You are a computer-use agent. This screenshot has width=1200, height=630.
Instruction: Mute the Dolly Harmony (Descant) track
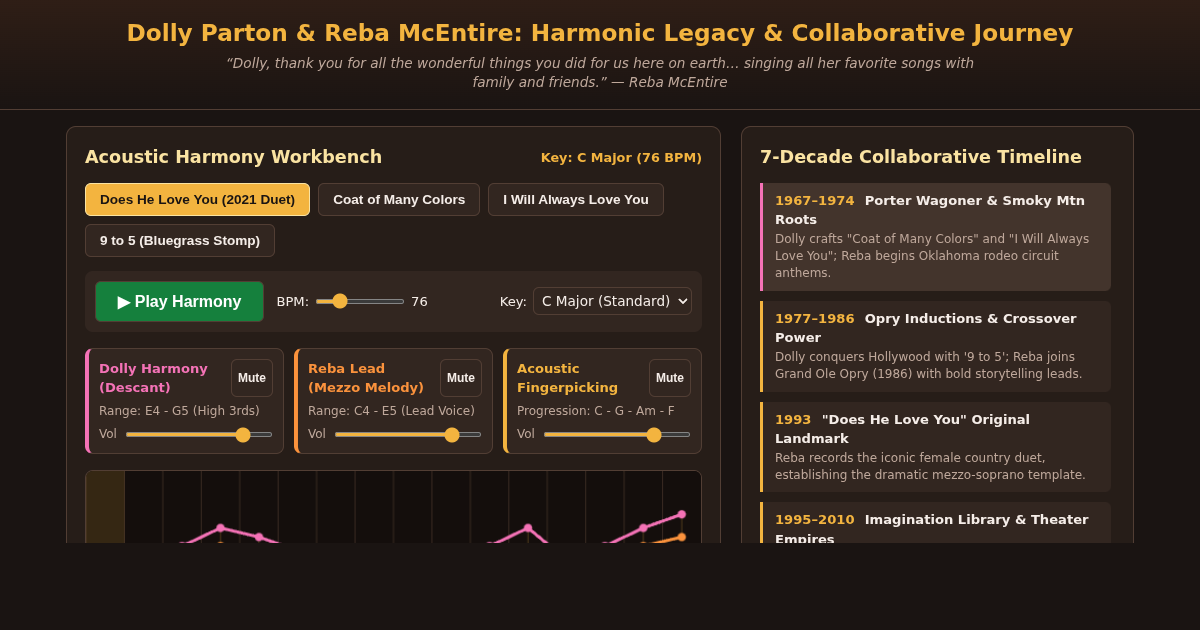click(x=252, y=378)
